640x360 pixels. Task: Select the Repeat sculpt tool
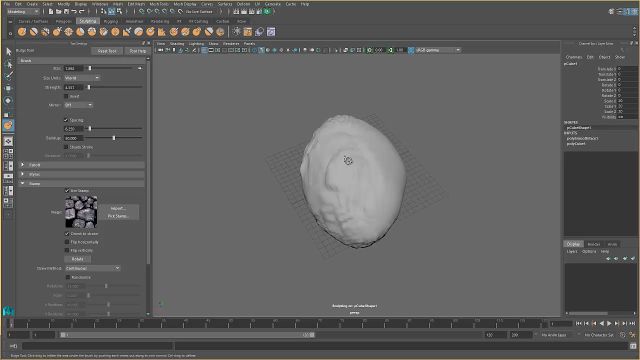[x=116, y=32]
